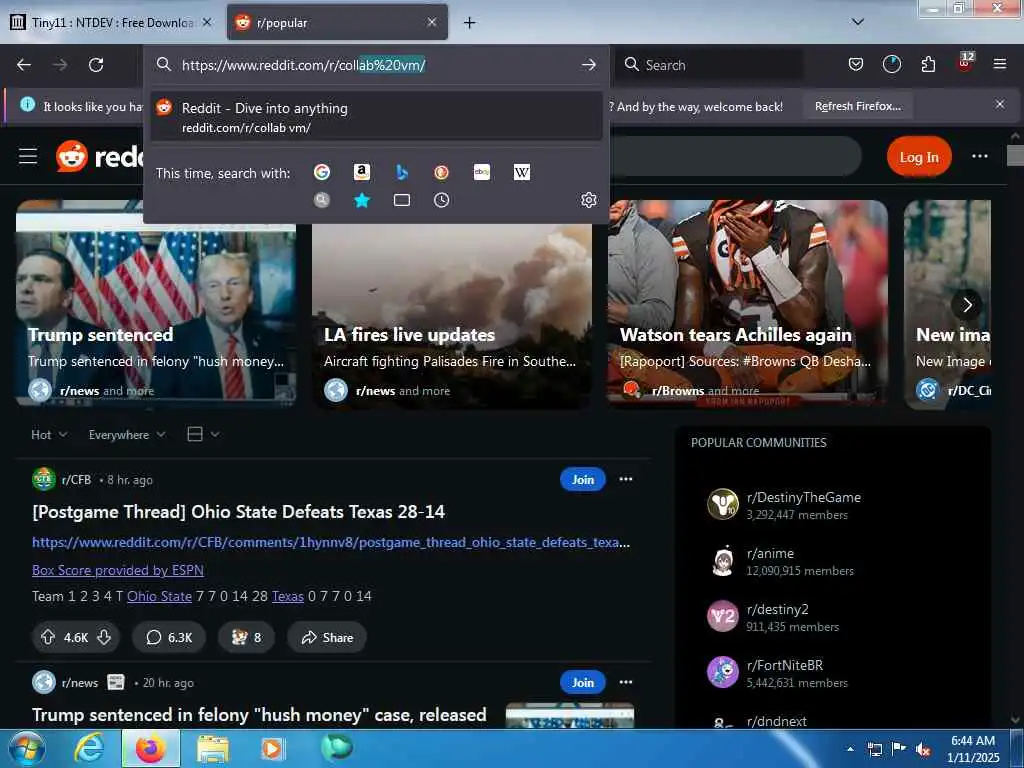Launch Internet Explorer from the taskbar

pos(89,748)
